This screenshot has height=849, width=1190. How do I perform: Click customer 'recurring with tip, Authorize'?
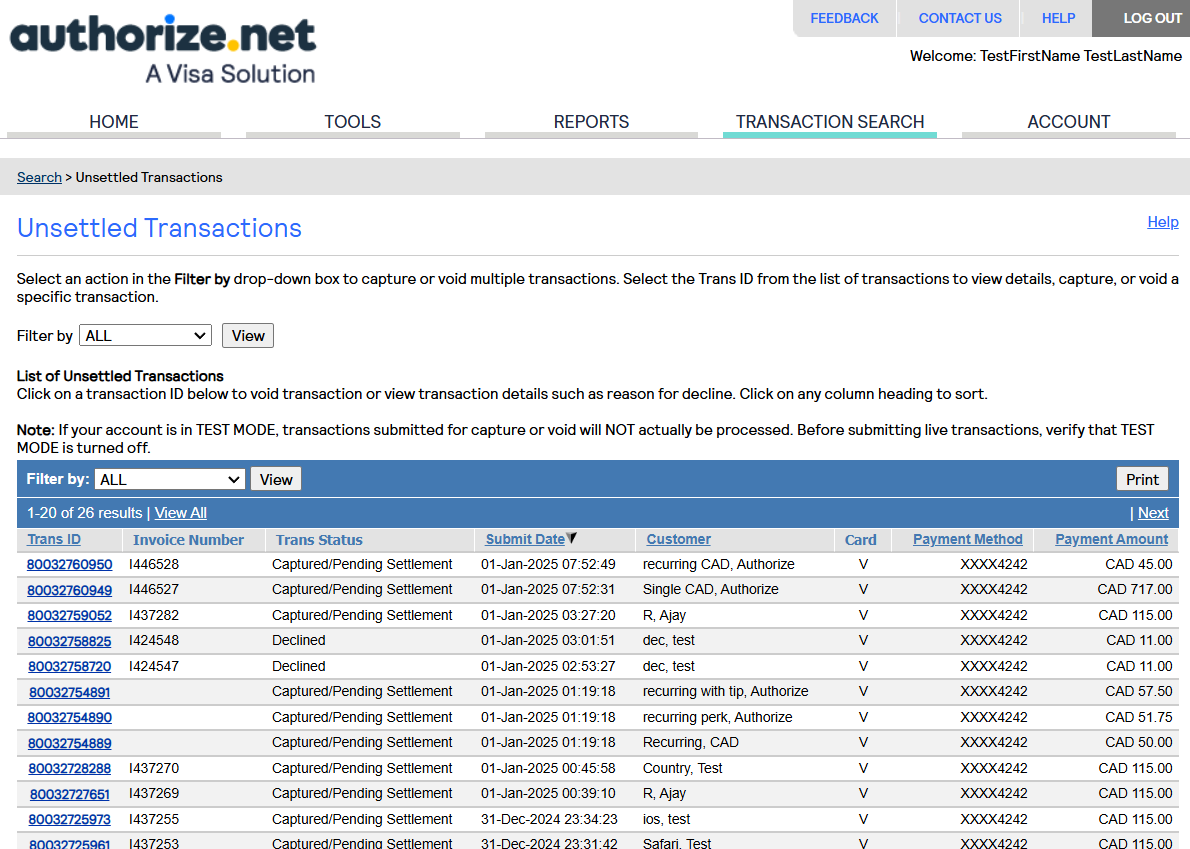(726, 691)
